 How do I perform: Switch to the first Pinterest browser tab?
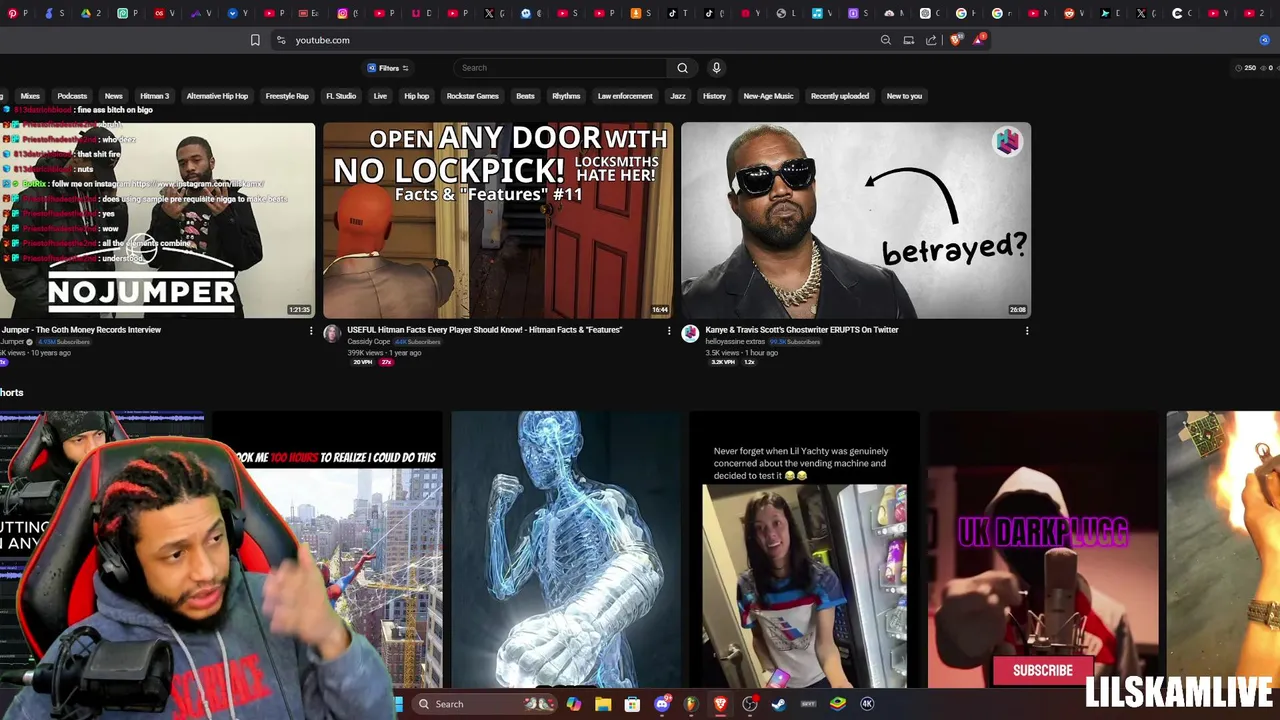[x=17, y=13]
